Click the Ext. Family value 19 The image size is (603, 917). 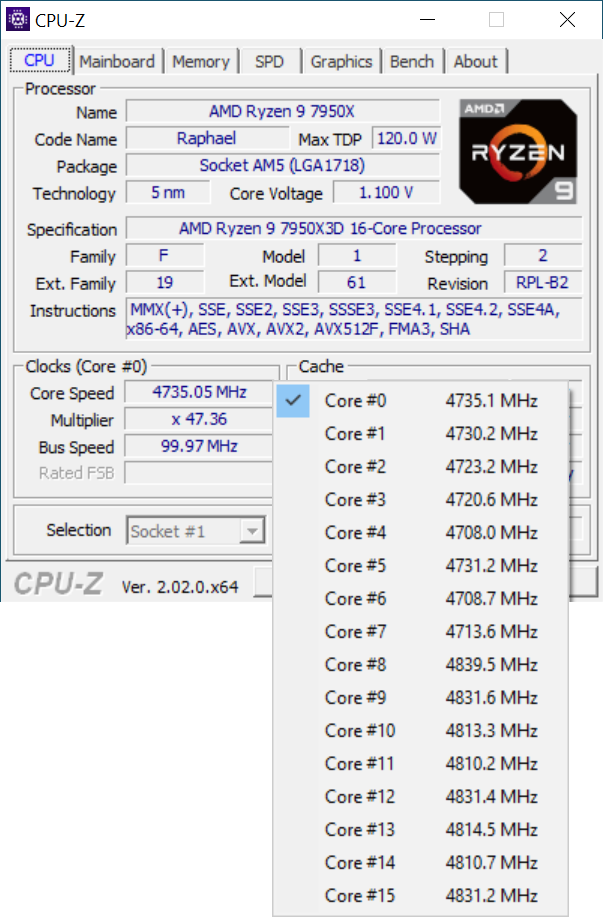click(164, 282)
